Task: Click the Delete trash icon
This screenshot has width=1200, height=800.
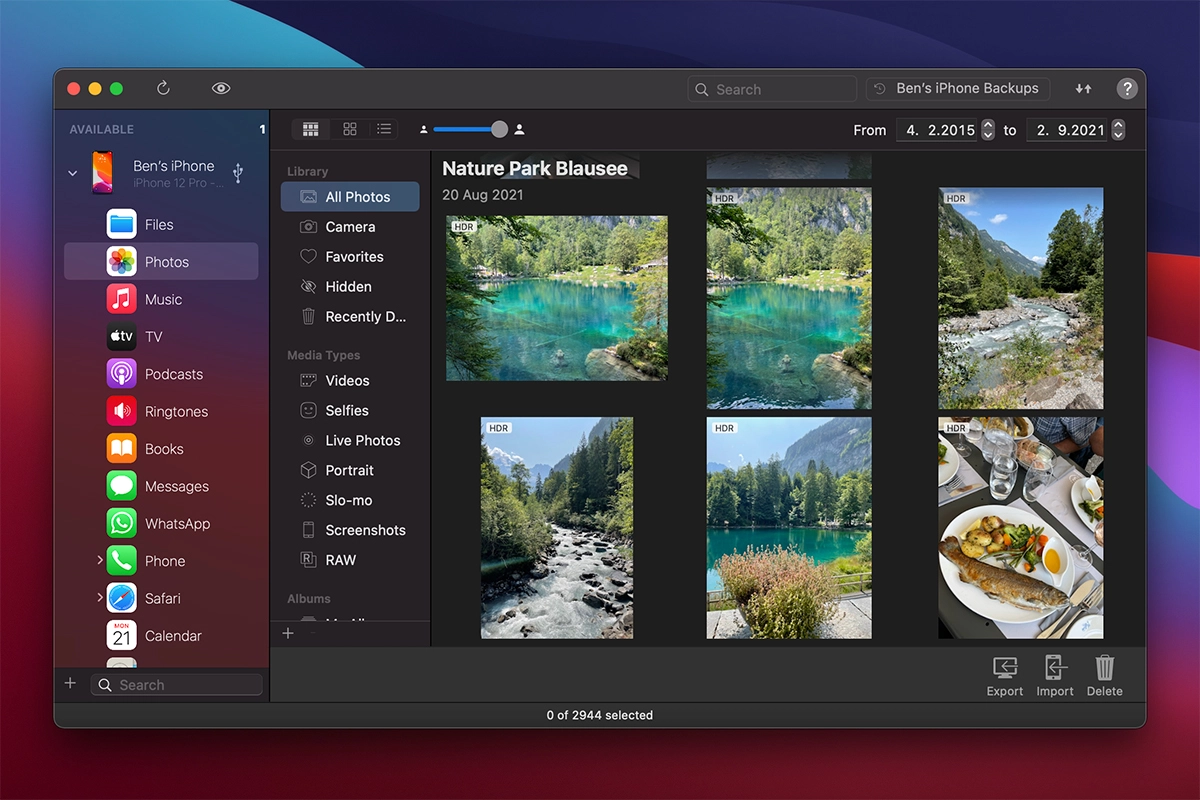Action: (x=1104, y=675)
